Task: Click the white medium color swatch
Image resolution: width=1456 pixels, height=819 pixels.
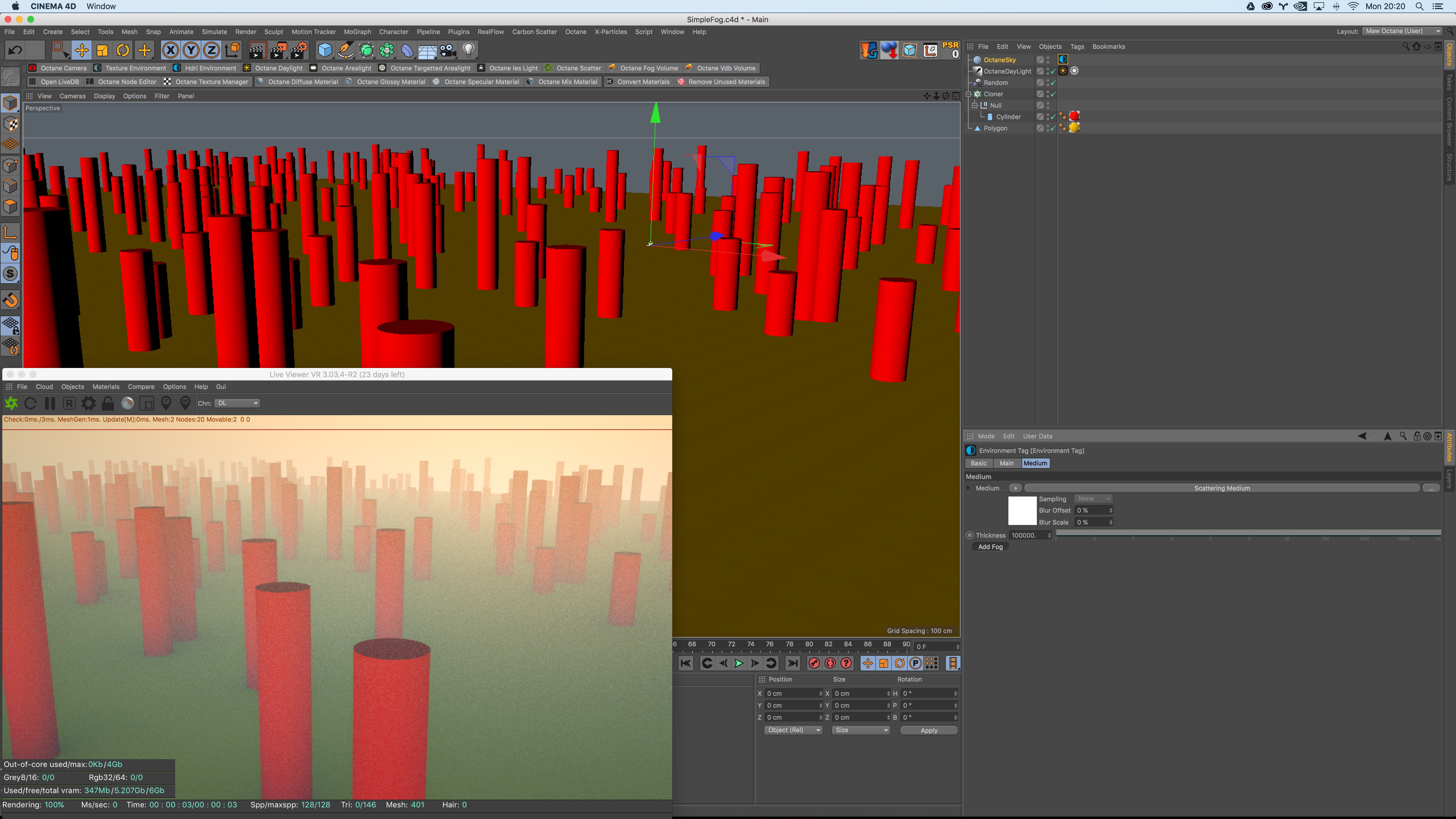Action: pyautogui.click(x=1022, y=510)
